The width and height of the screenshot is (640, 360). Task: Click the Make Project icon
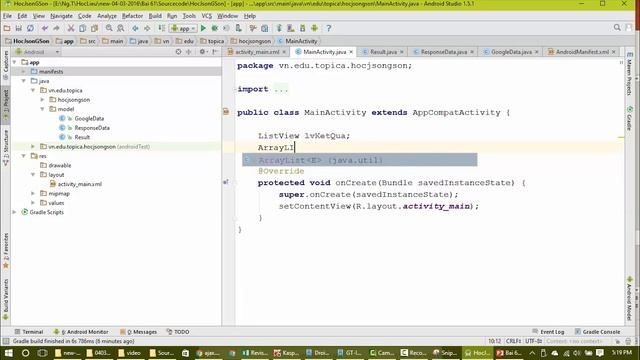pyautogui.click(x=162, y=28)
